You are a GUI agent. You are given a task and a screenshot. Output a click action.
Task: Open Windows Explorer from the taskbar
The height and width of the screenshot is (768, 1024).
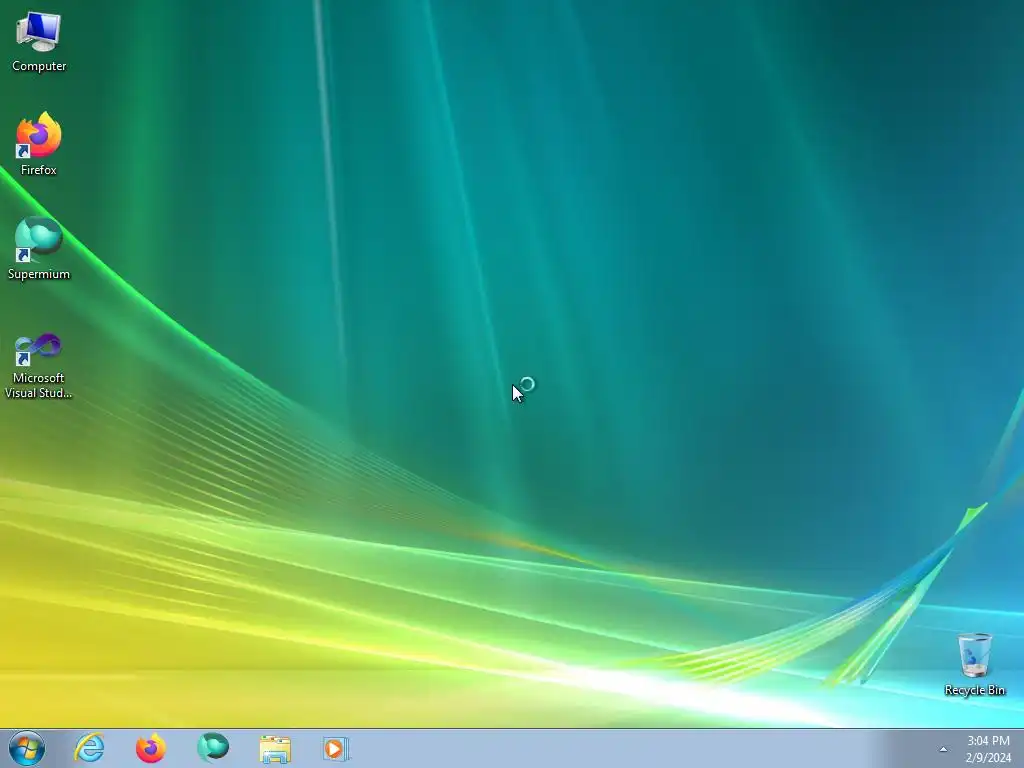click(x=275, y=748)
